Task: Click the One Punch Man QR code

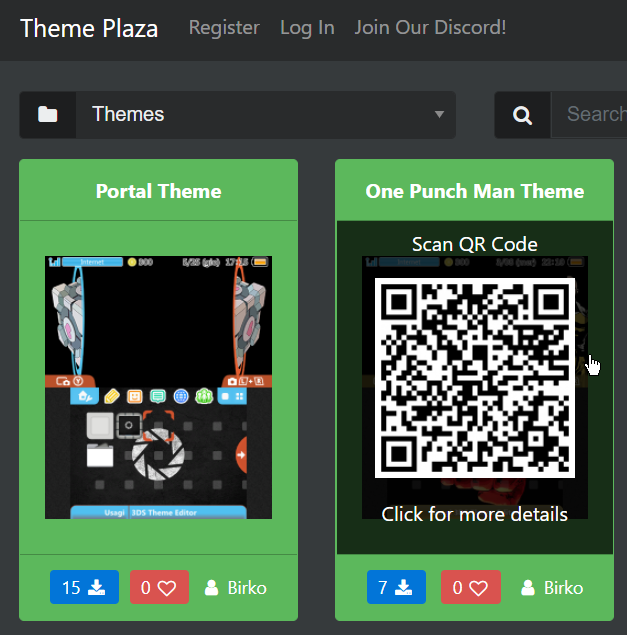Action: point(475,378)
